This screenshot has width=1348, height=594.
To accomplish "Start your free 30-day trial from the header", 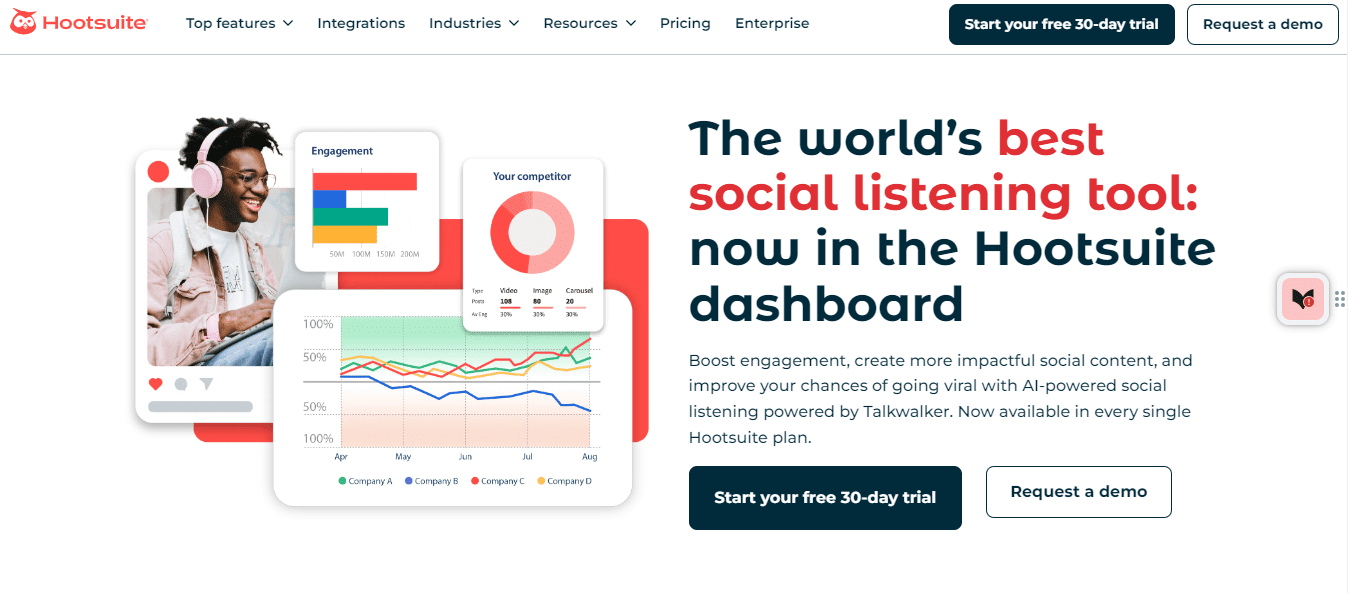I will [x=1061, y=24].
